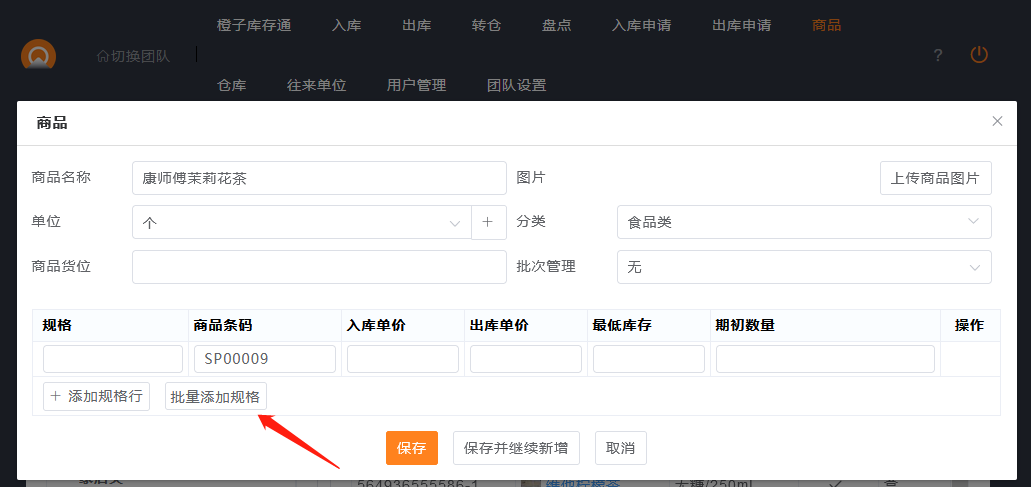Click the 商品条码 SP00009 field
1031x487 pixels.
tap(264, 359)
